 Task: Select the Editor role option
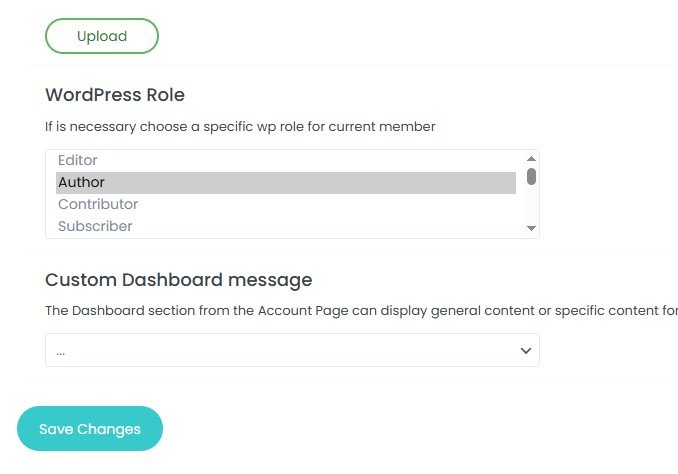(x=78, y=160)
